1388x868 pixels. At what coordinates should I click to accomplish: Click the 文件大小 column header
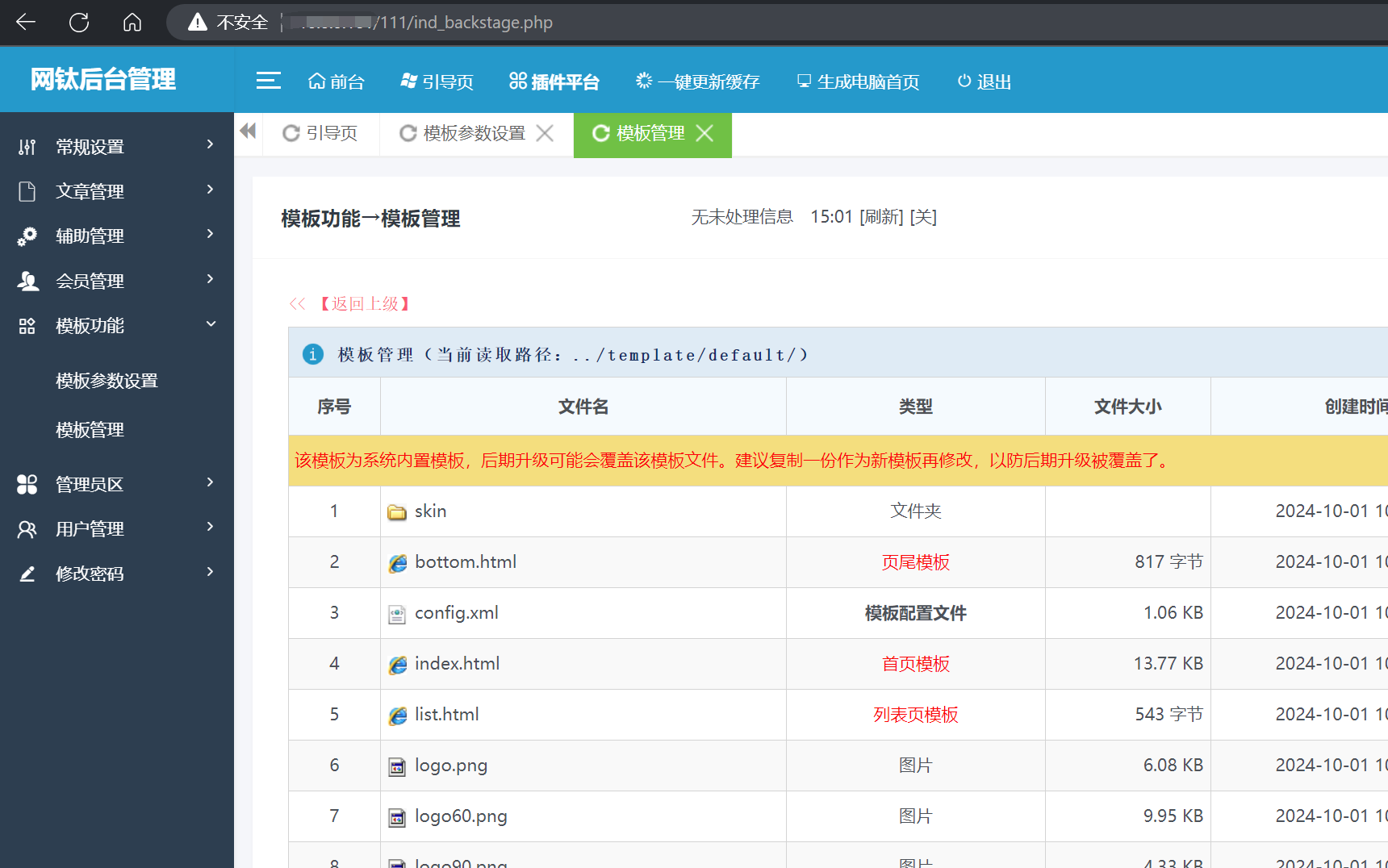pos(1127,407)
